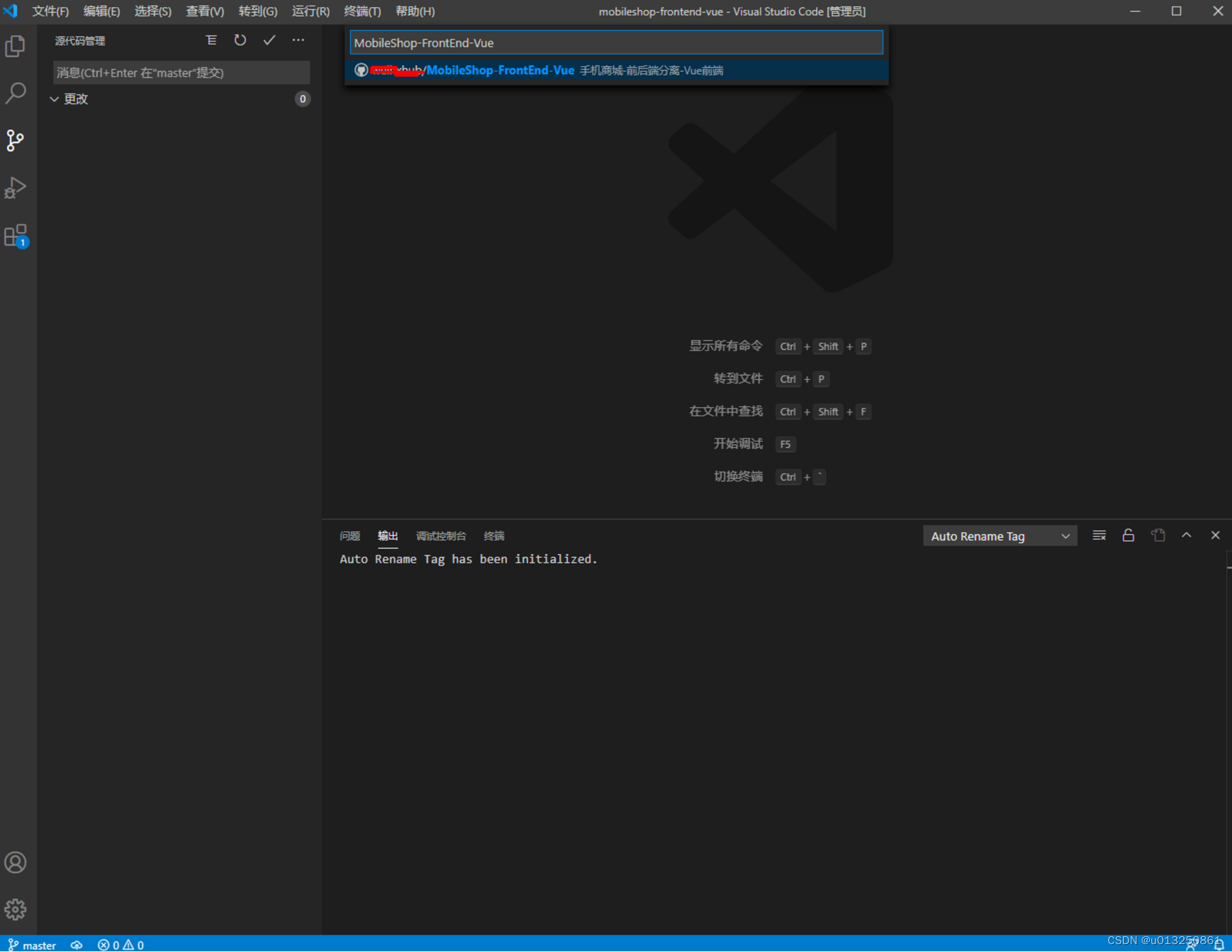The width and height of the screenshot is (1232, 952).
Task: Open the Run and Debug view
Action: pyautogui.click(x=15, y=188)
